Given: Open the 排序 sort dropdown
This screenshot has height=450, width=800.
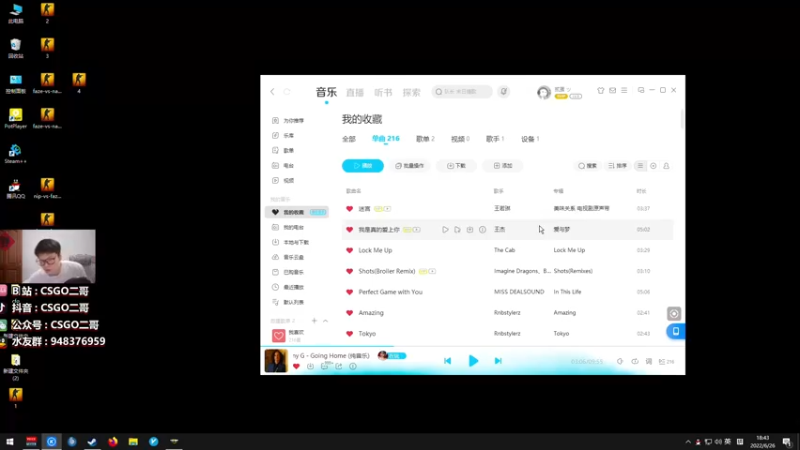Looking at the screenshot, I should [617, 166].
